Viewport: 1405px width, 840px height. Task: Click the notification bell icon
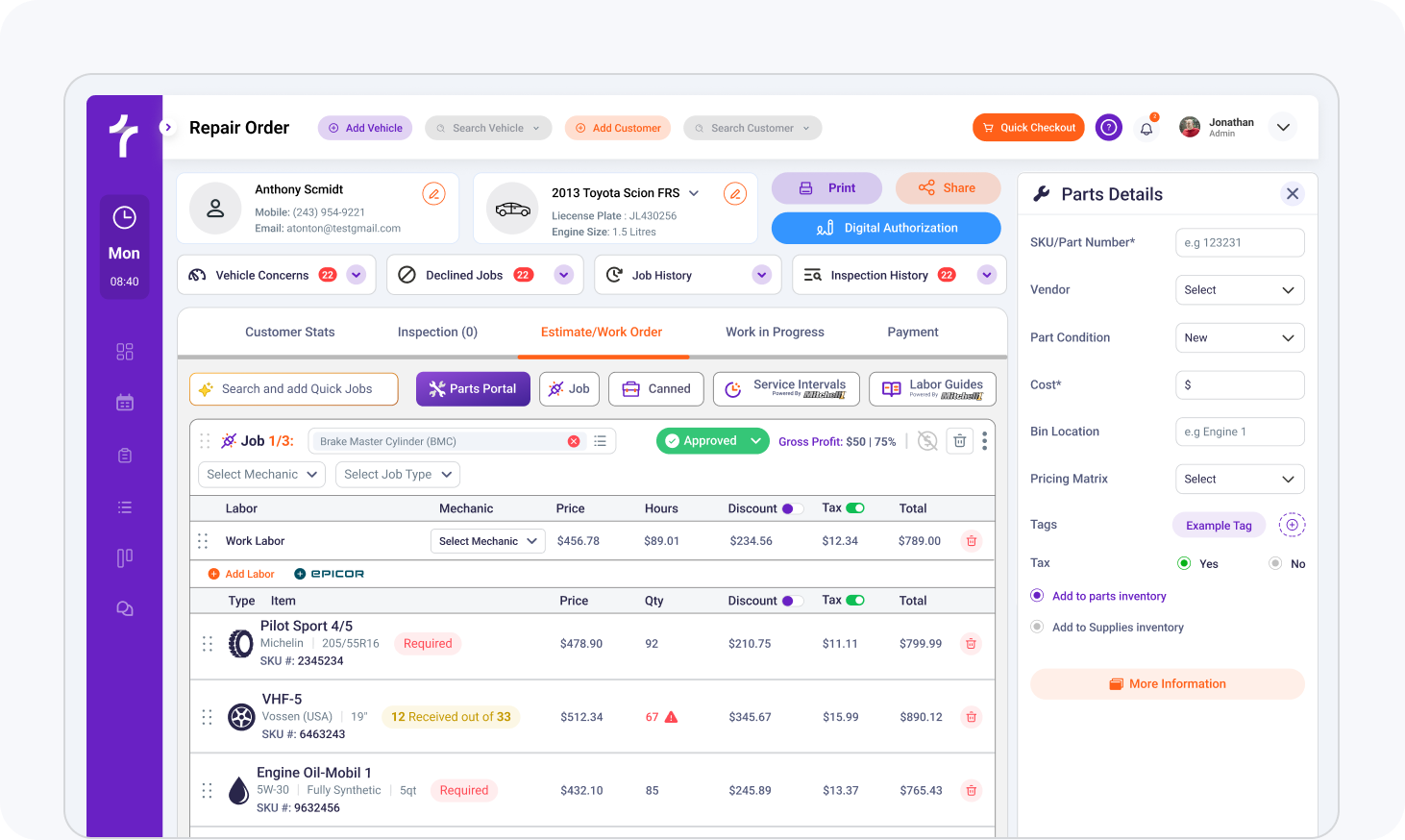1146,128
